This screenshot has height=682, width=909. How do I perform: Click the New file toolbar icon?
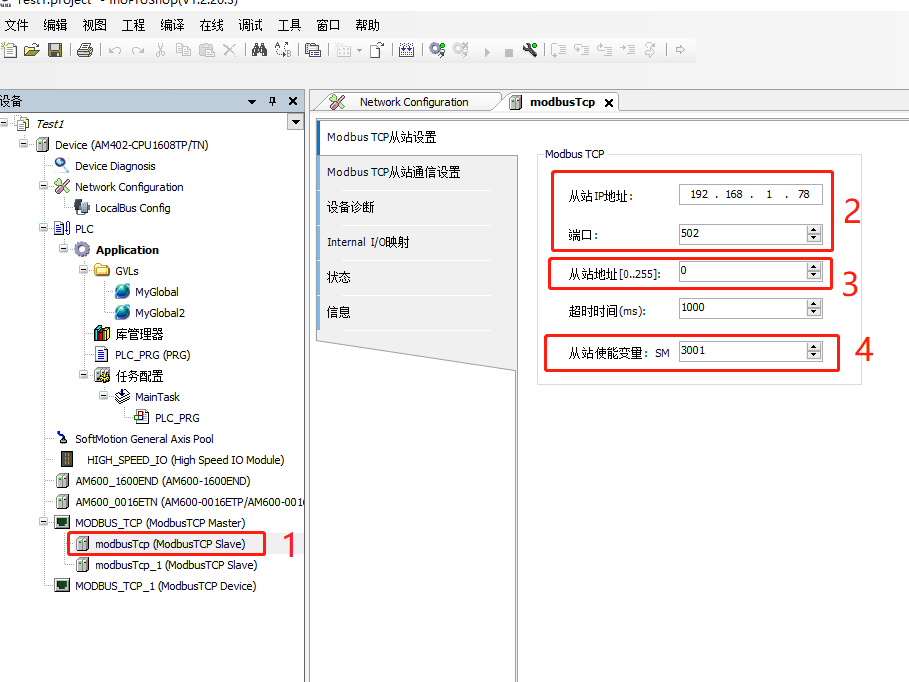(9, 50)
